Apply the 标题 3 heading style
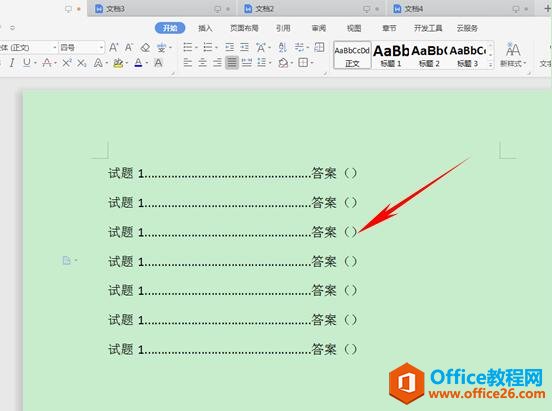The image size is (552, 411). tap(468, 55)
